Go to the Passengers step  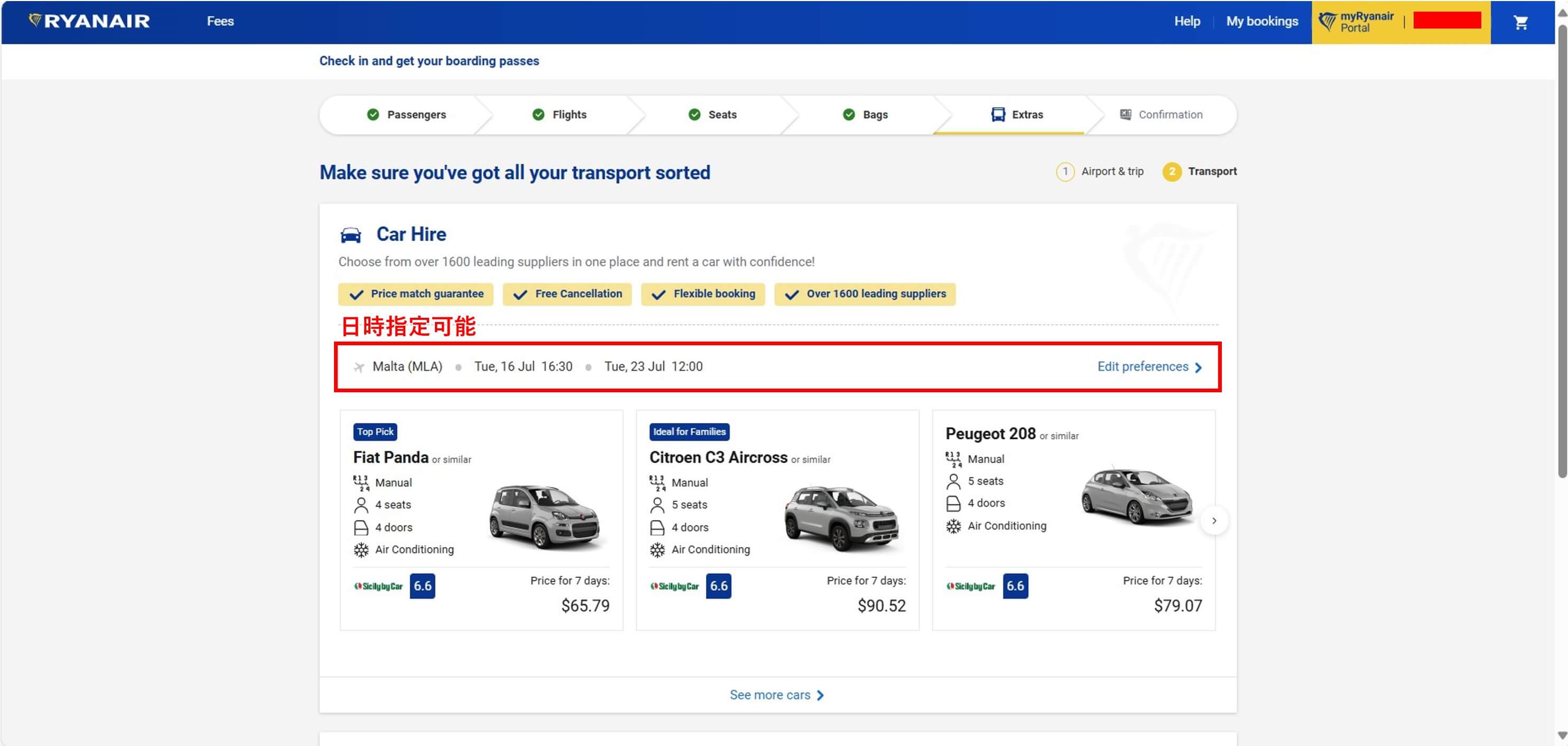coord(406,115)
